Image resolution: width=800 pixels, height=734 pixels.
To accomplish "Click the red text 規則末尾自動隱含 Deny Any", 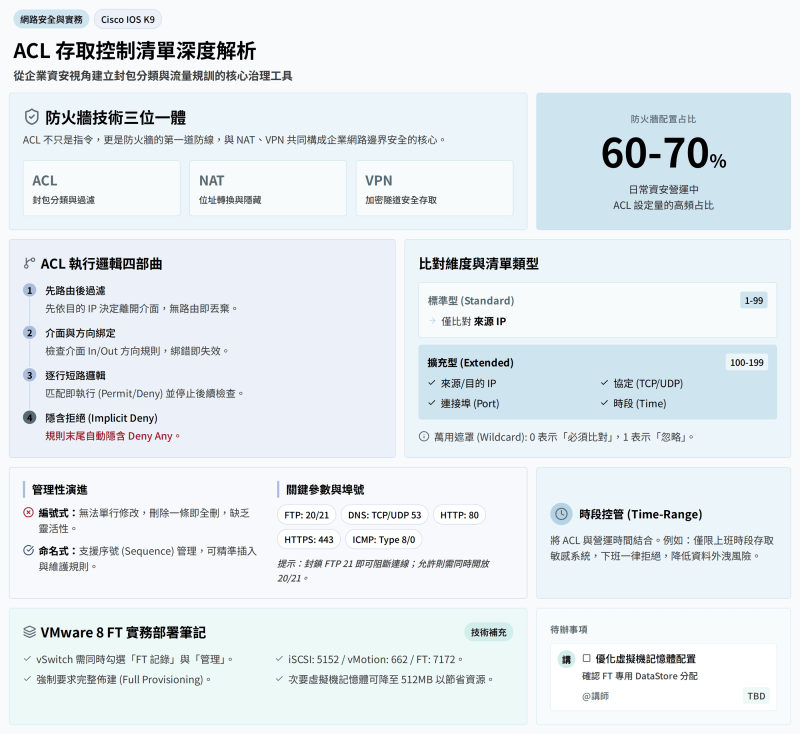I will (x=113, y=436).
